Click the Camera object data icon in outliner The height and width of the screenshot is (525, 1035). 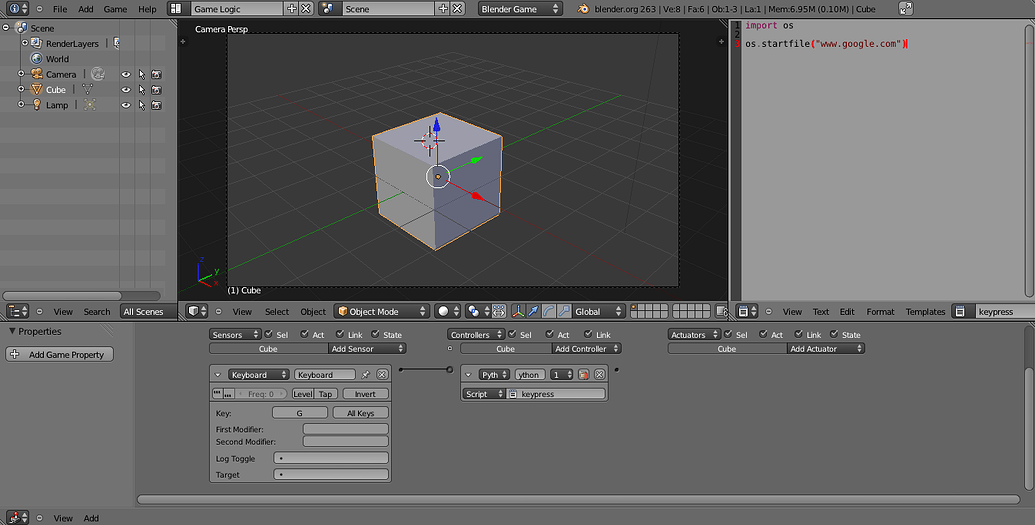[98, 74]
